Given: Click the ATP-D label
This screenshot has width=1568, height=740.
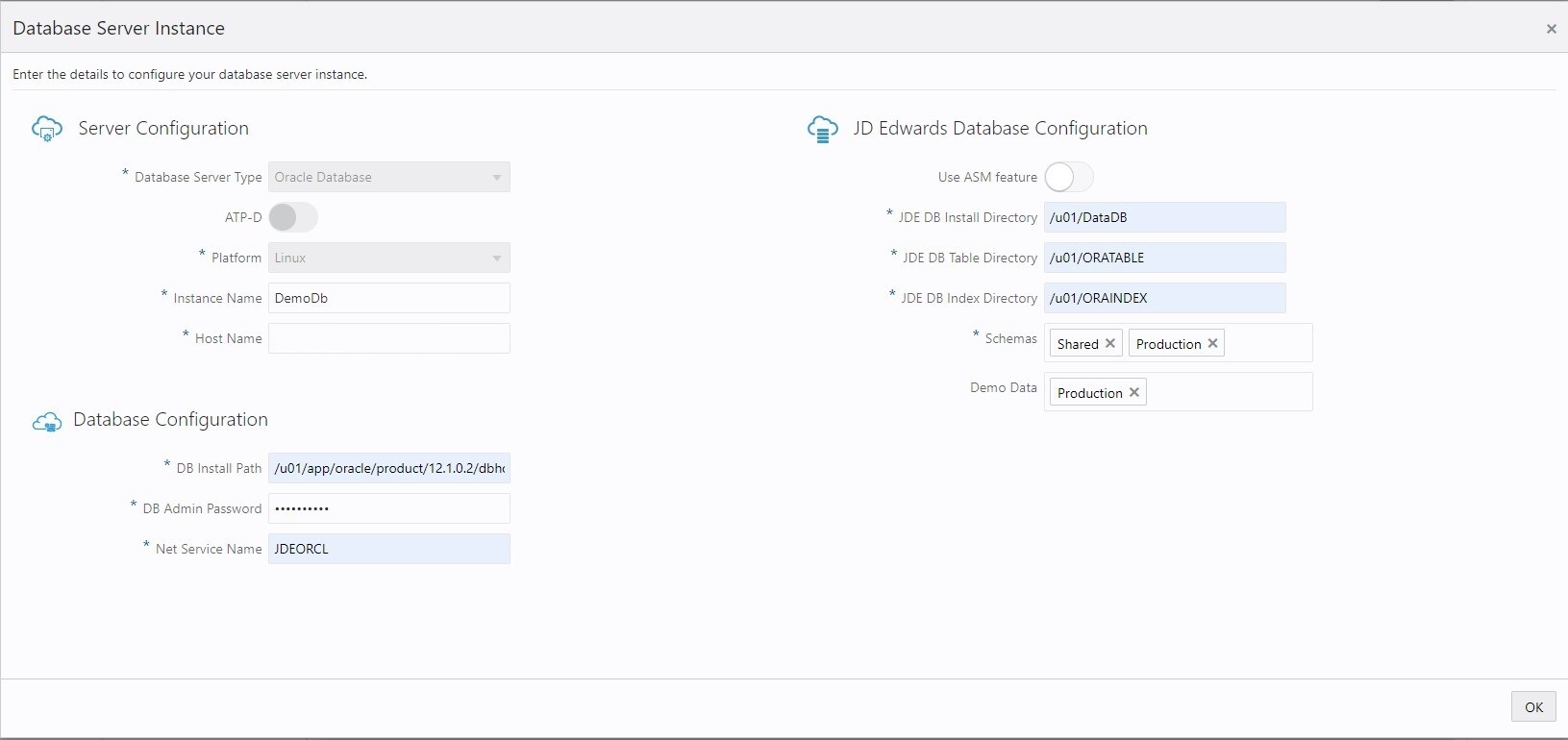Looking at the screenshot, I should pos(243,217).
